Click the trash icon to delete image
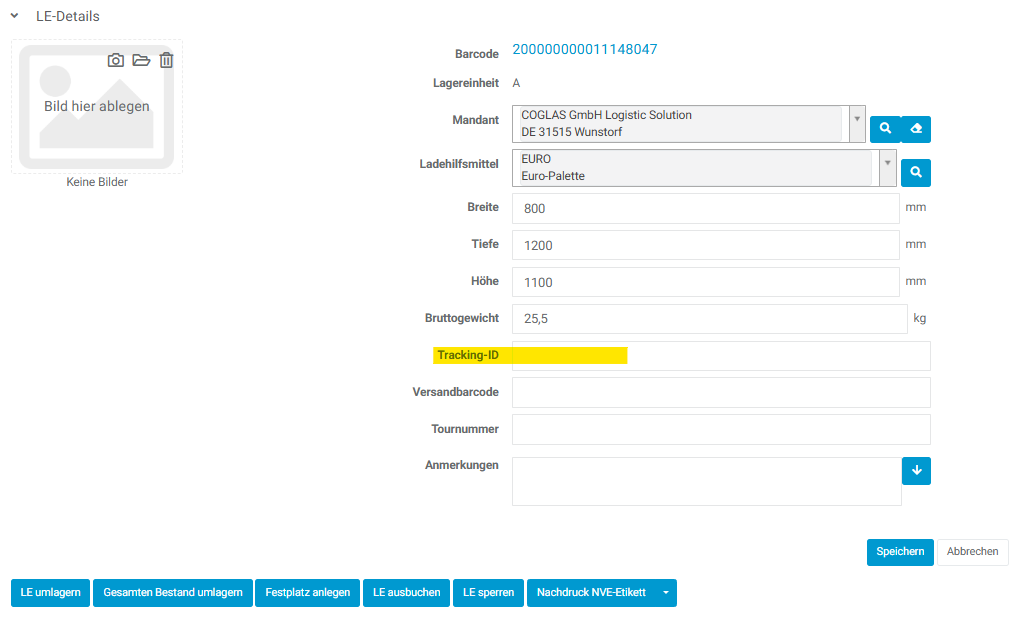Screen dimensions: 1016x623 click(x=166, y=61)
